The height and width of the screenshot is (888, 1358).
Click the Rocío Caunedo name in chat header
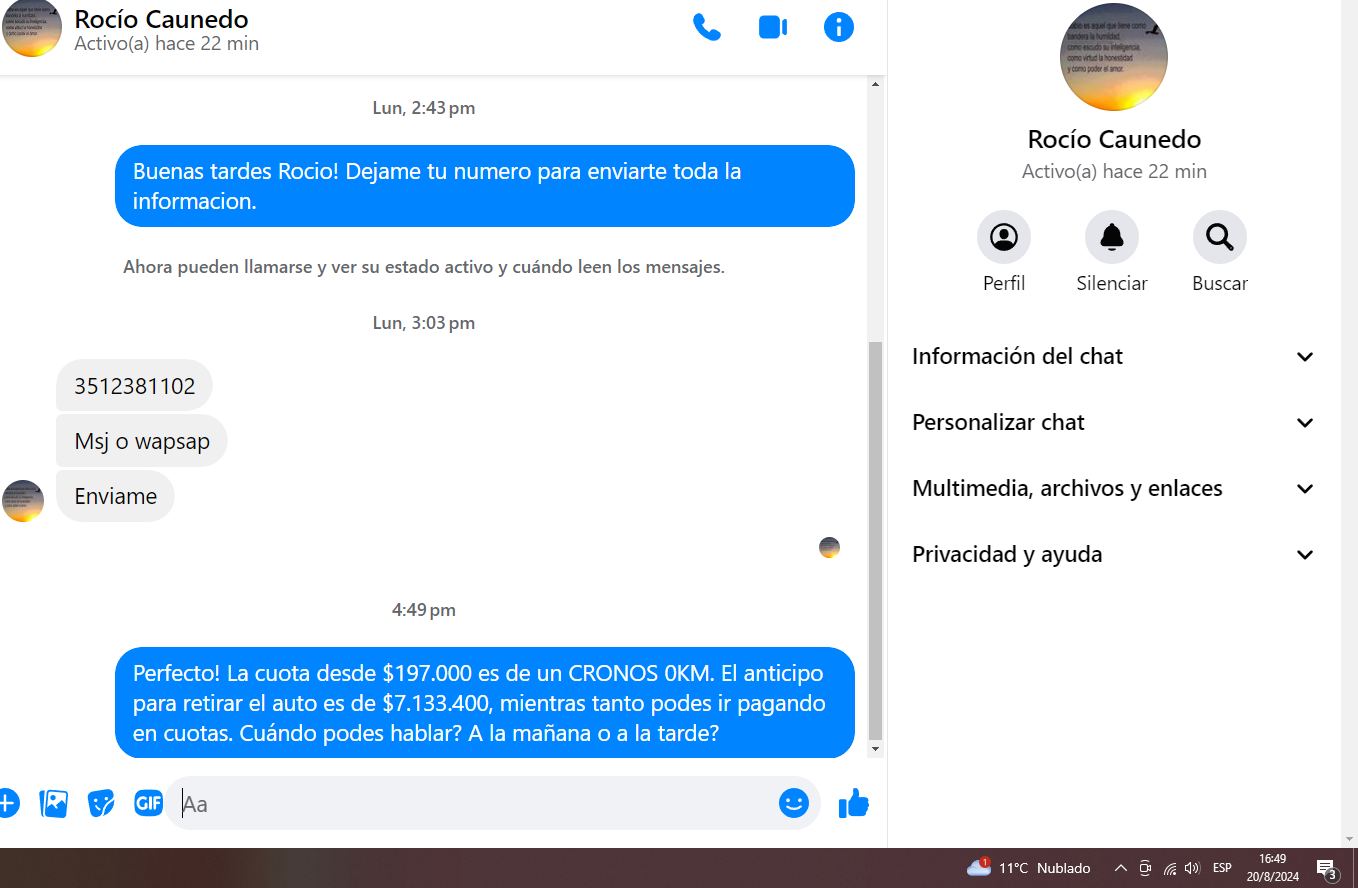[161, 19]
